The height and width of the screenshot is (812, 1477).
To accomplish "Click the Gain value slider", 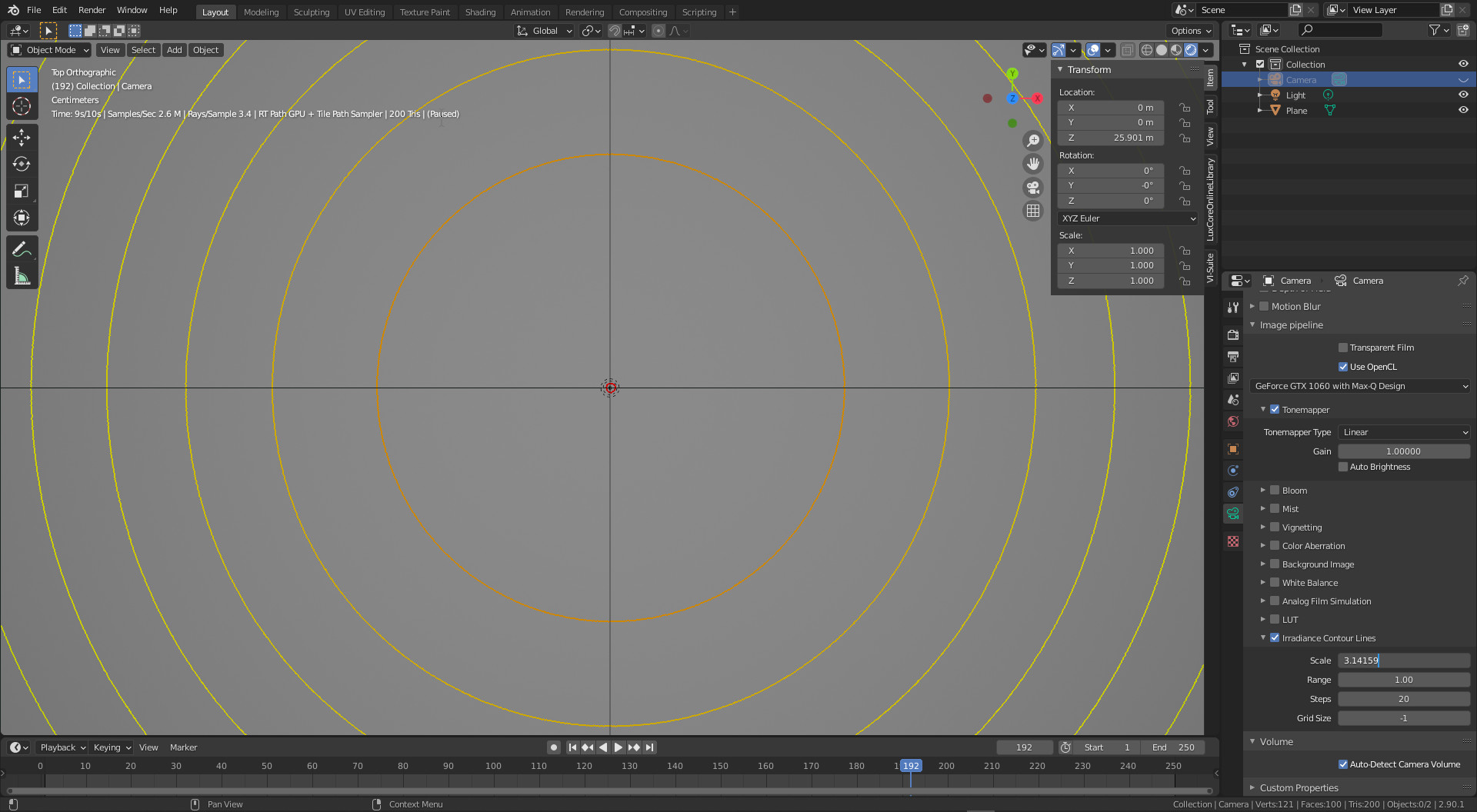I will click(1404, 451).
